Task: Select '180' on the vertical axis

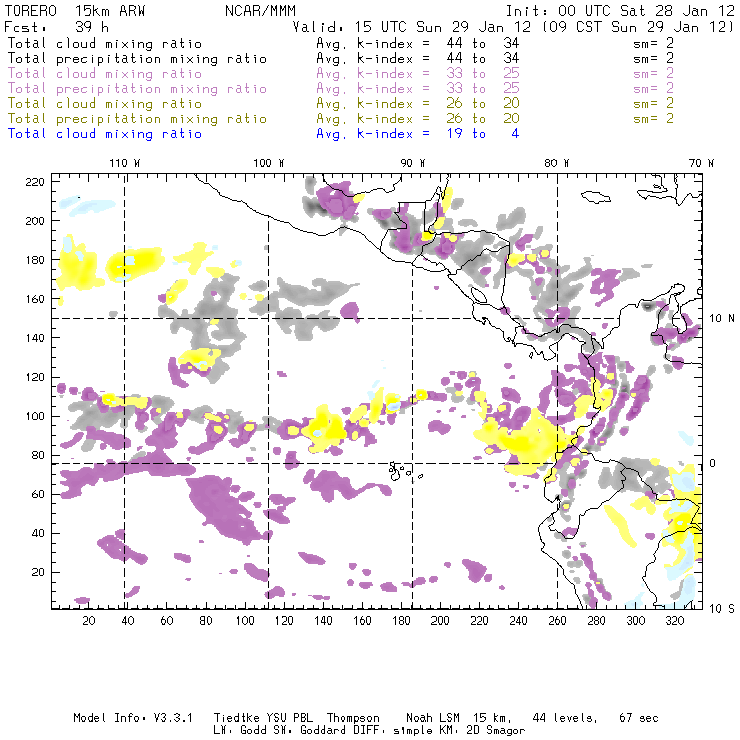Action: pyautogui.click(x=35, y=260)
